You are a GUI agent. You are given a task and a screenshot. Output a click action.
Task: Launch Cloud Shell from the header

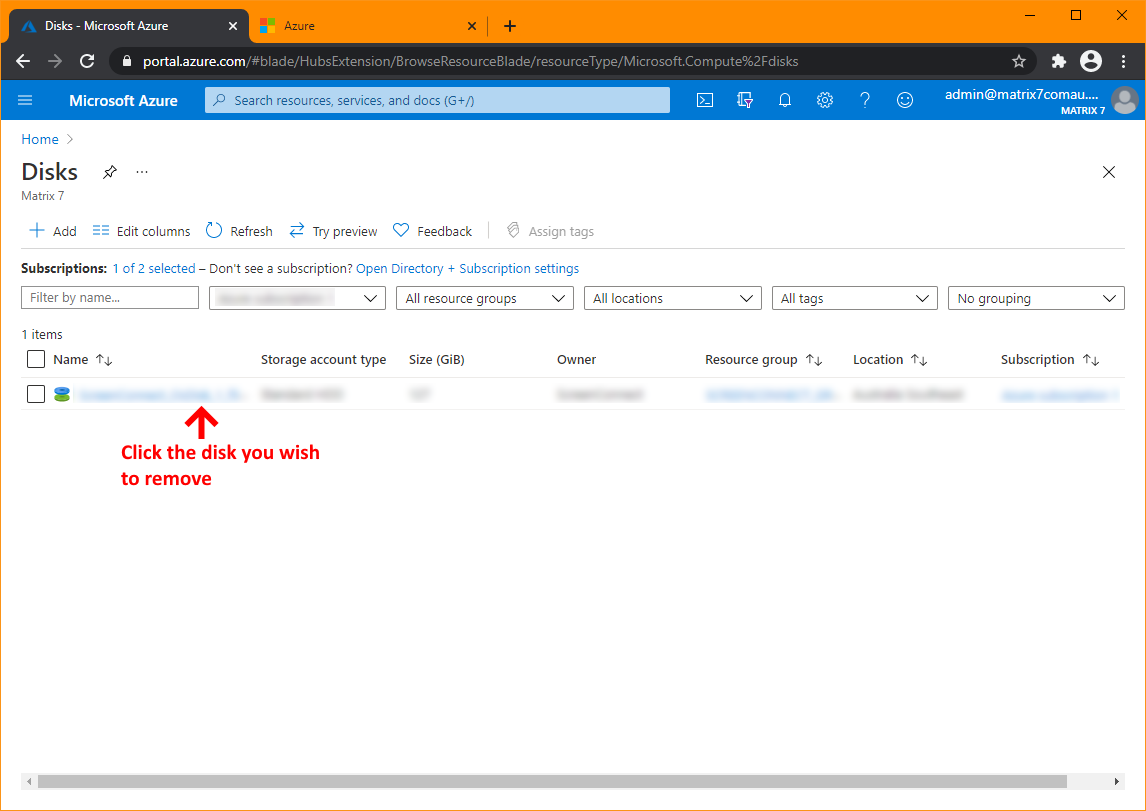click(x=705, y=100)
